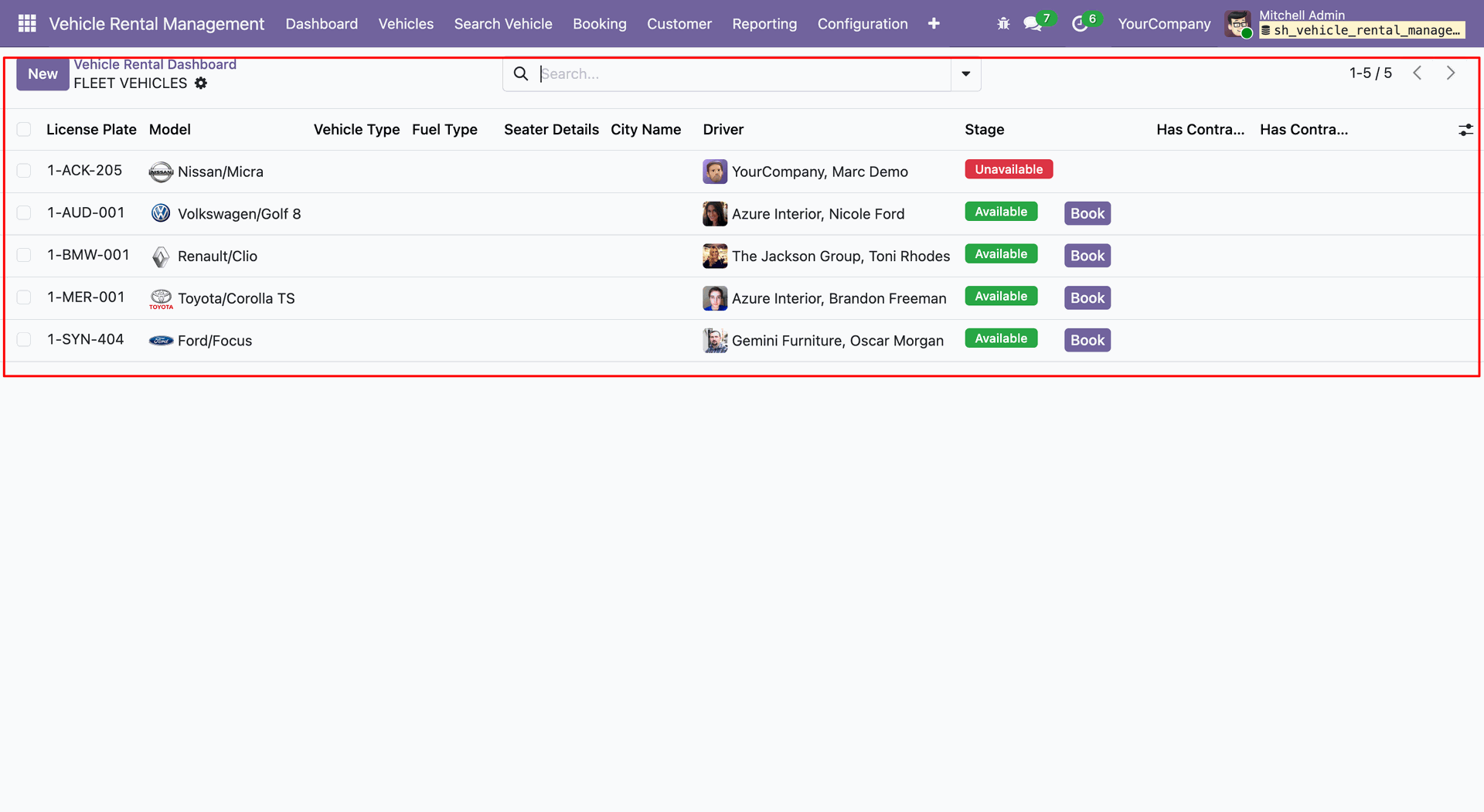
Task: Sort by City Name column
Action: pyautogui.click(x=646, y=130)
